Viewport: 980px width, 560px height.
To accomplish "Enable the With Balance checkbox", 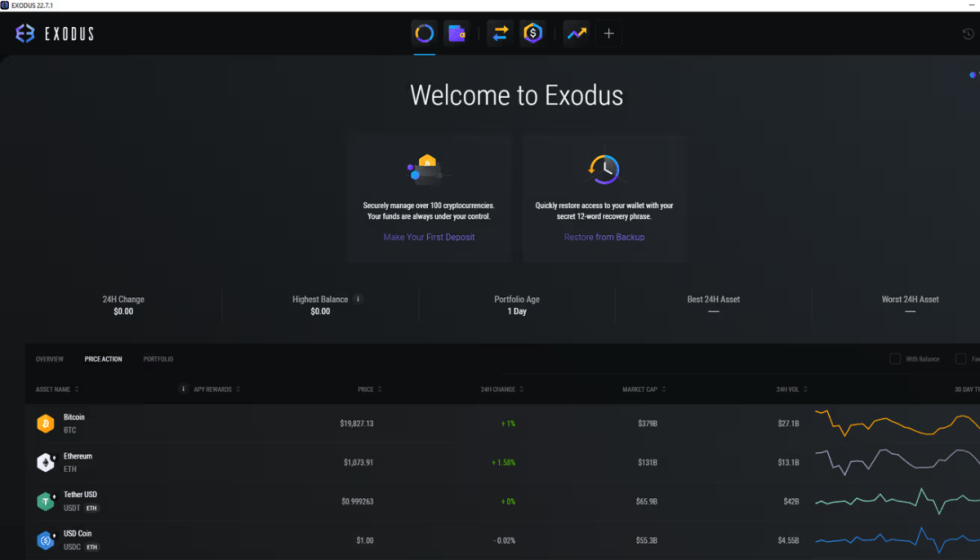I will (x=895, y=359).
